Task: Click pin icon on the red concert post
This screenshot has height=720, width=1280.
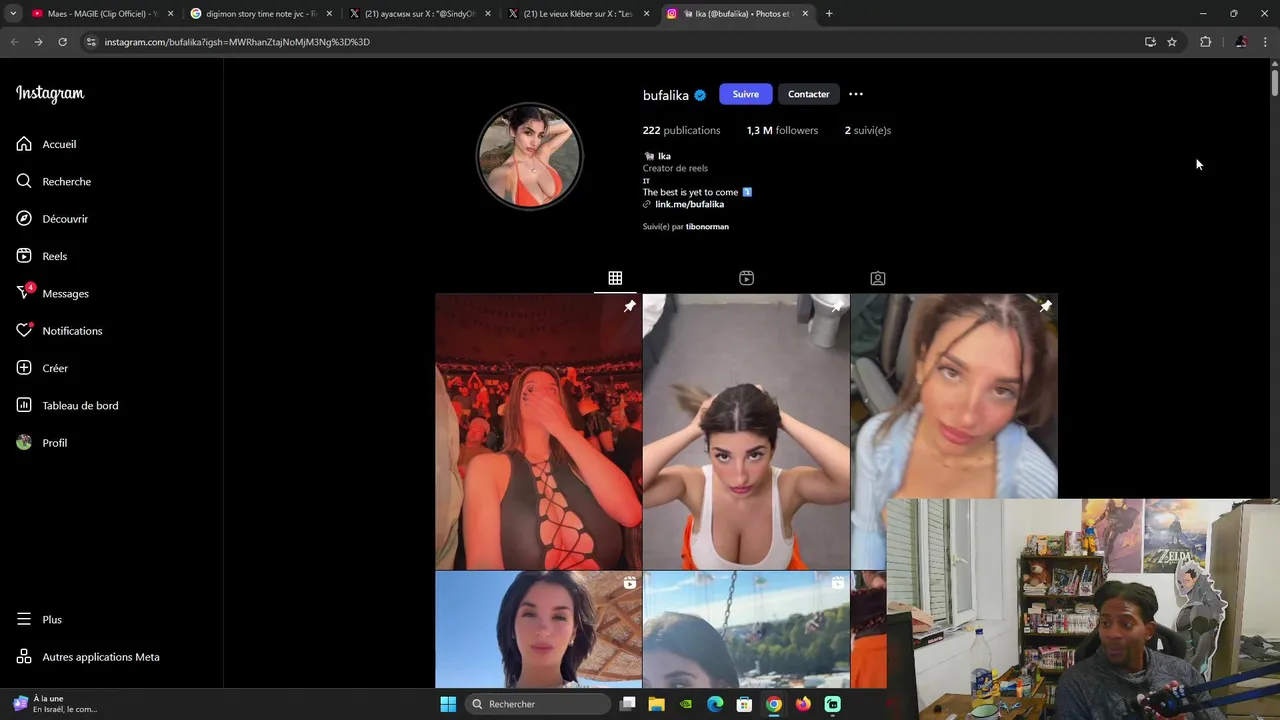Action: 629,306
